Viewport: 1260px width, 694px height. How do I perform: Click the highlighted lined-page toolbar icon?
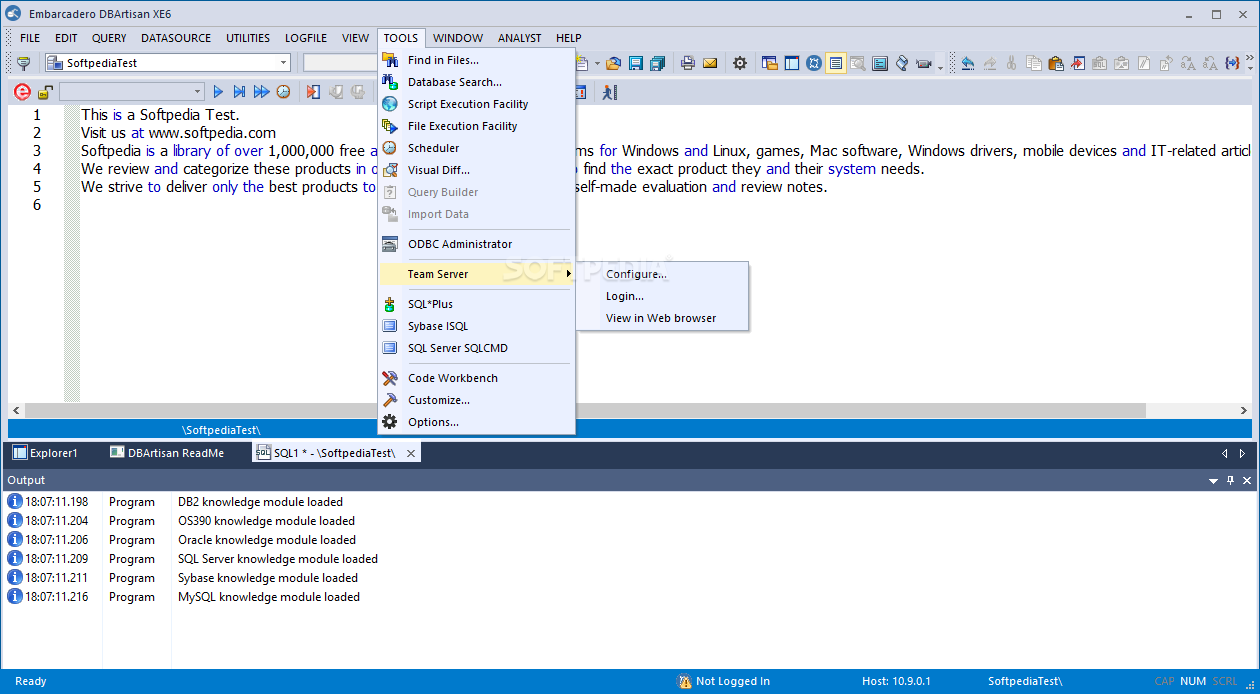[x=836, y=63]
